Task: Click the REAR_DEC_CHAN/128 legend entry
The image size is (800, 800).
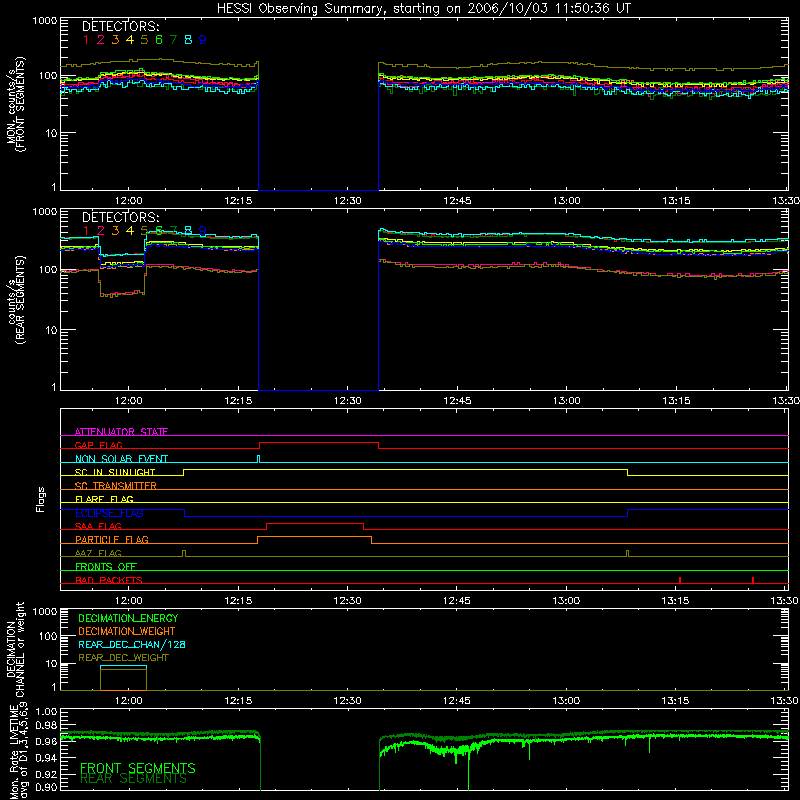Action: (132, 644)
